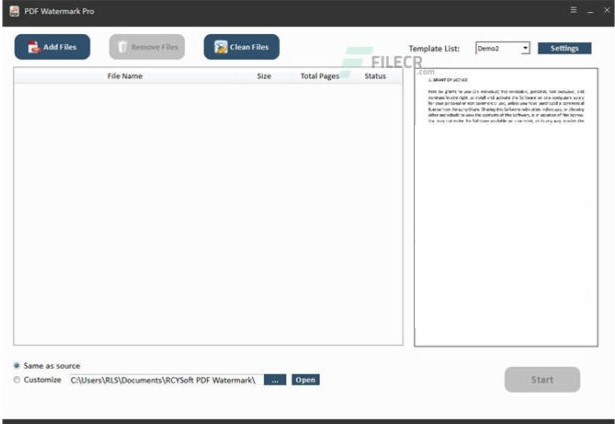Click the Add Files button
Screen dimensions: 615x424
52,47
